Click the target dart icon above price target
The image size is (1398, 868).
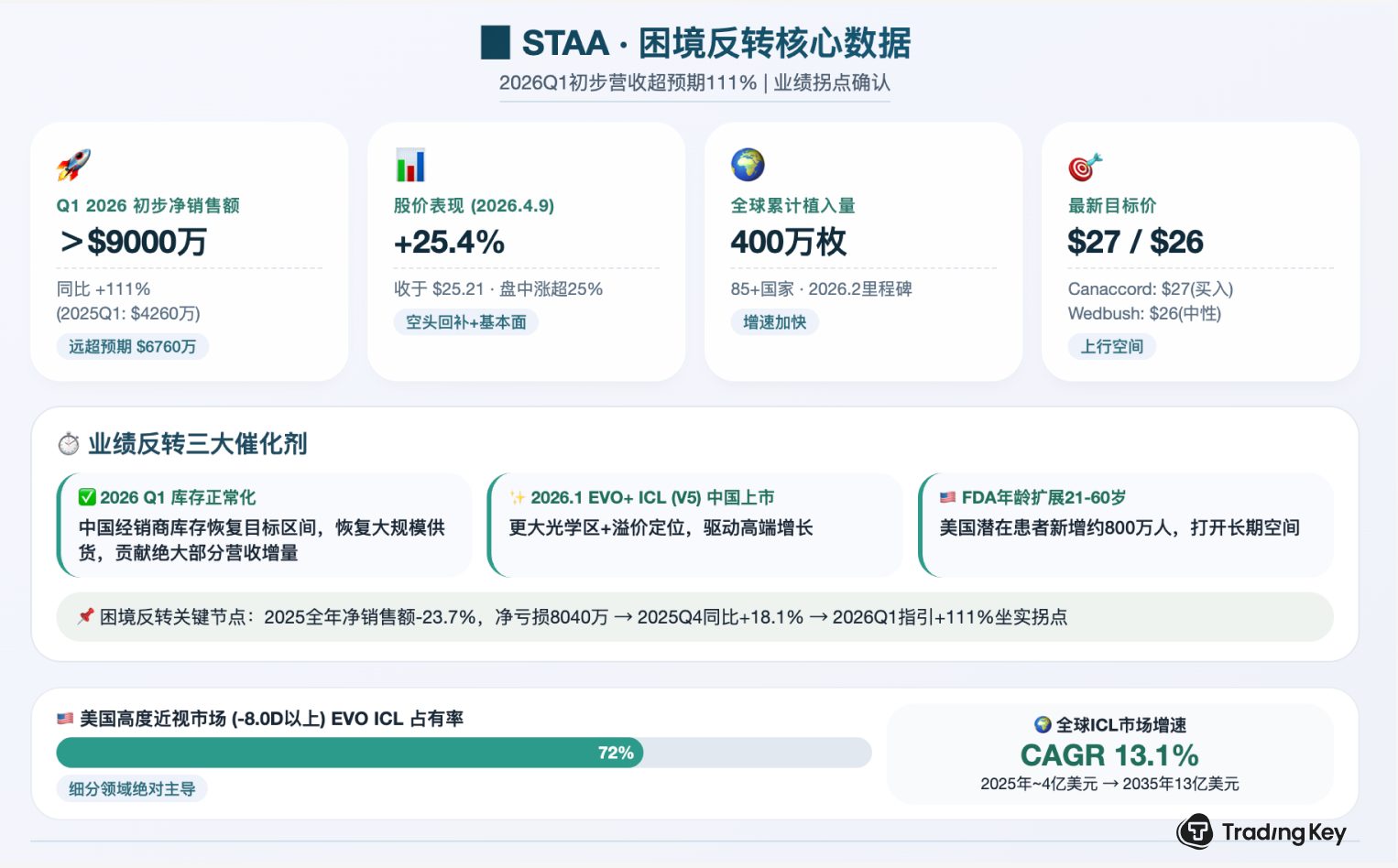coord(1085,167)
